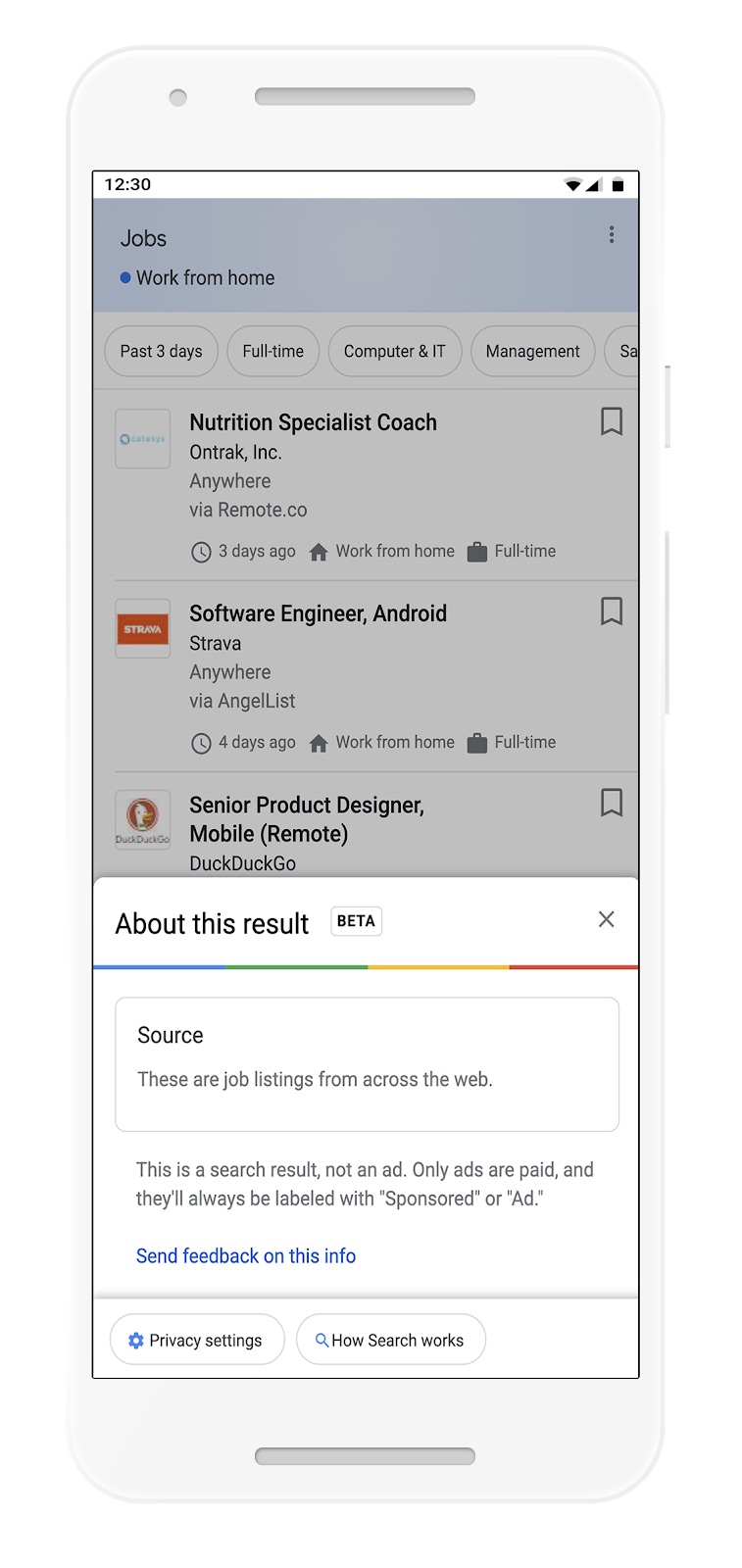Close the About this result panel
The height and width of the screenshot is (1568, 742).
point(607,919)
